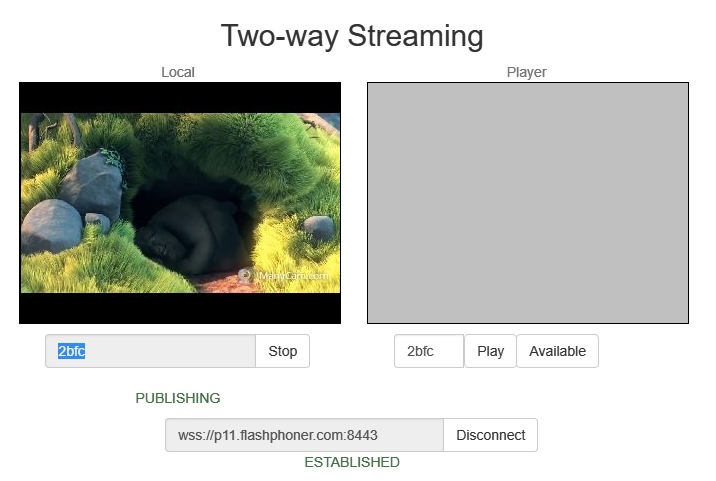Click the wss://p11.flashphoner.com:8443 URL field
The width and height of the screenshot is (716, 481).
(x=304, y=435)
